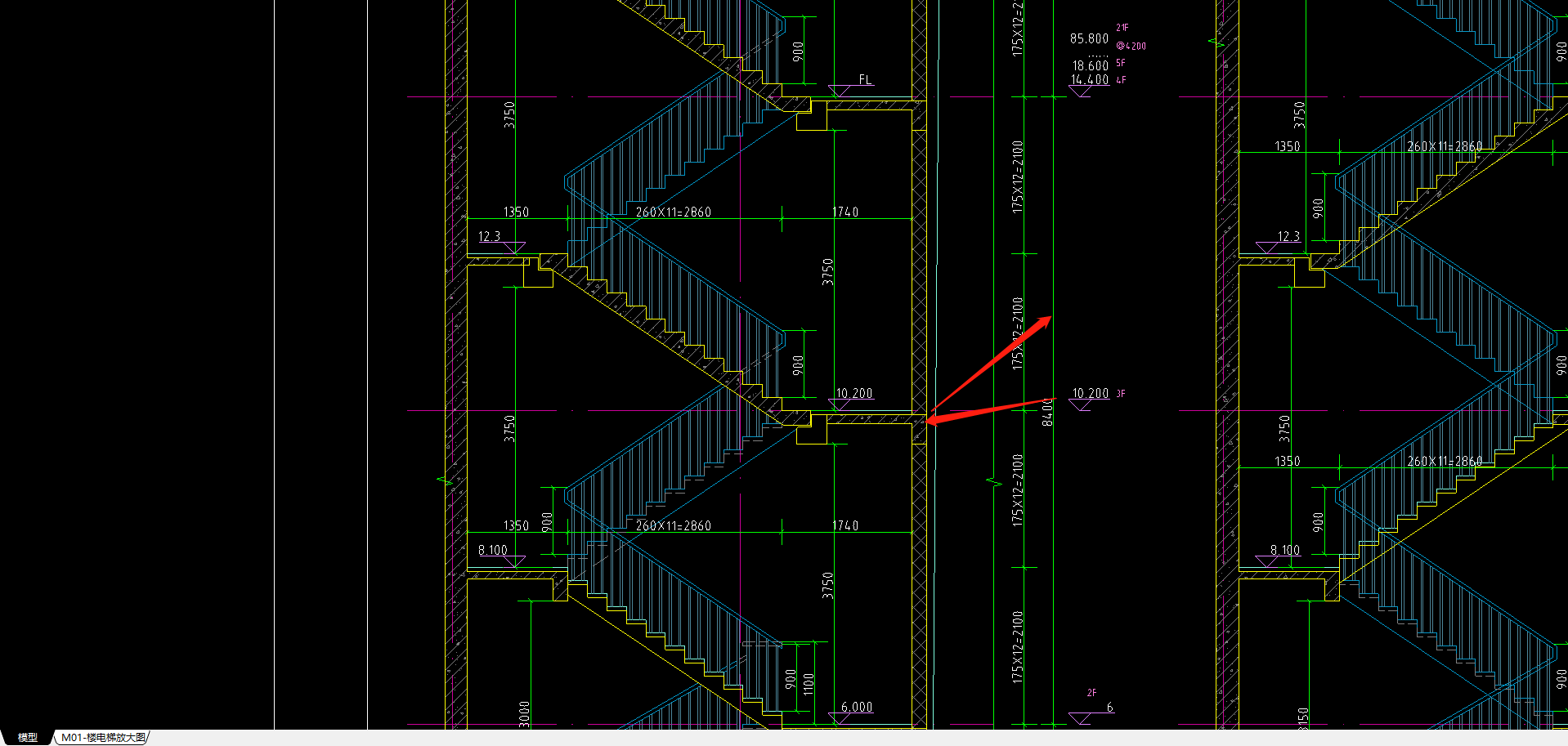Select the 5F floor label
This screenshot has height=746, width=1568.
pyautogui.click(x=1121, y=63)
